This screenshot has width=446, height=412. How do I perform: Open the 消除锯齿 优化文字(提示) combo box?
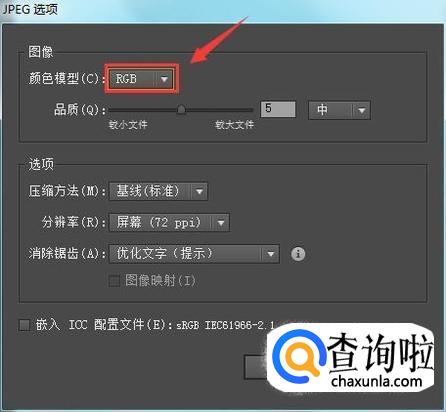click(194, 254)
